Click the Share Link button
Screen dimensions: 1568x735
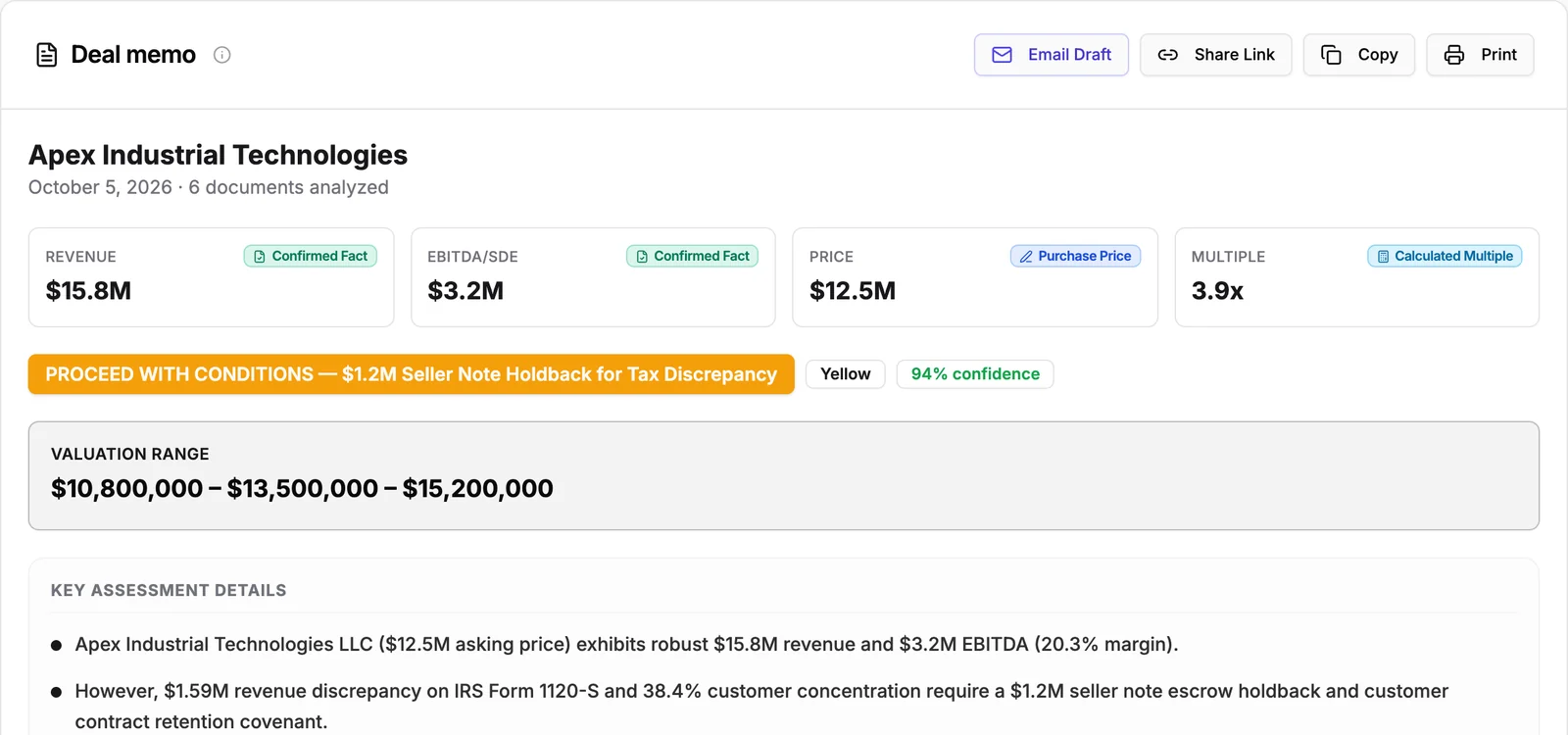(x=1215, y=55)
